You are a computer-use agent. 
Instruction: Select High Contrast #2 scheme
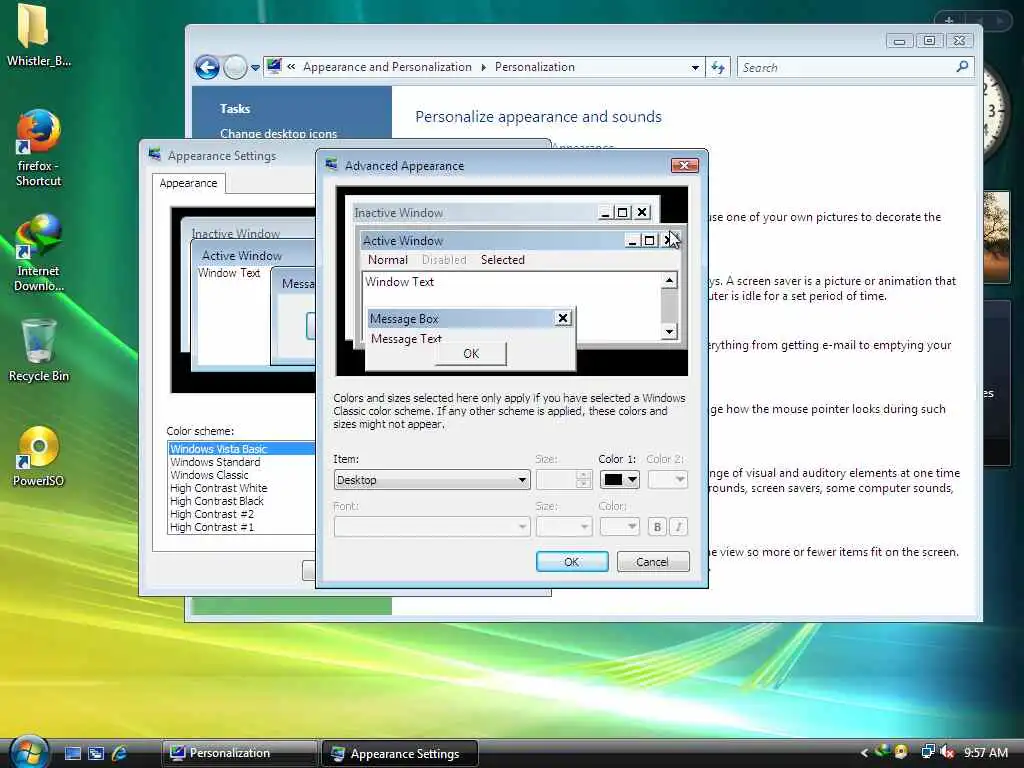pyautogui.click(x=242, y=514)
